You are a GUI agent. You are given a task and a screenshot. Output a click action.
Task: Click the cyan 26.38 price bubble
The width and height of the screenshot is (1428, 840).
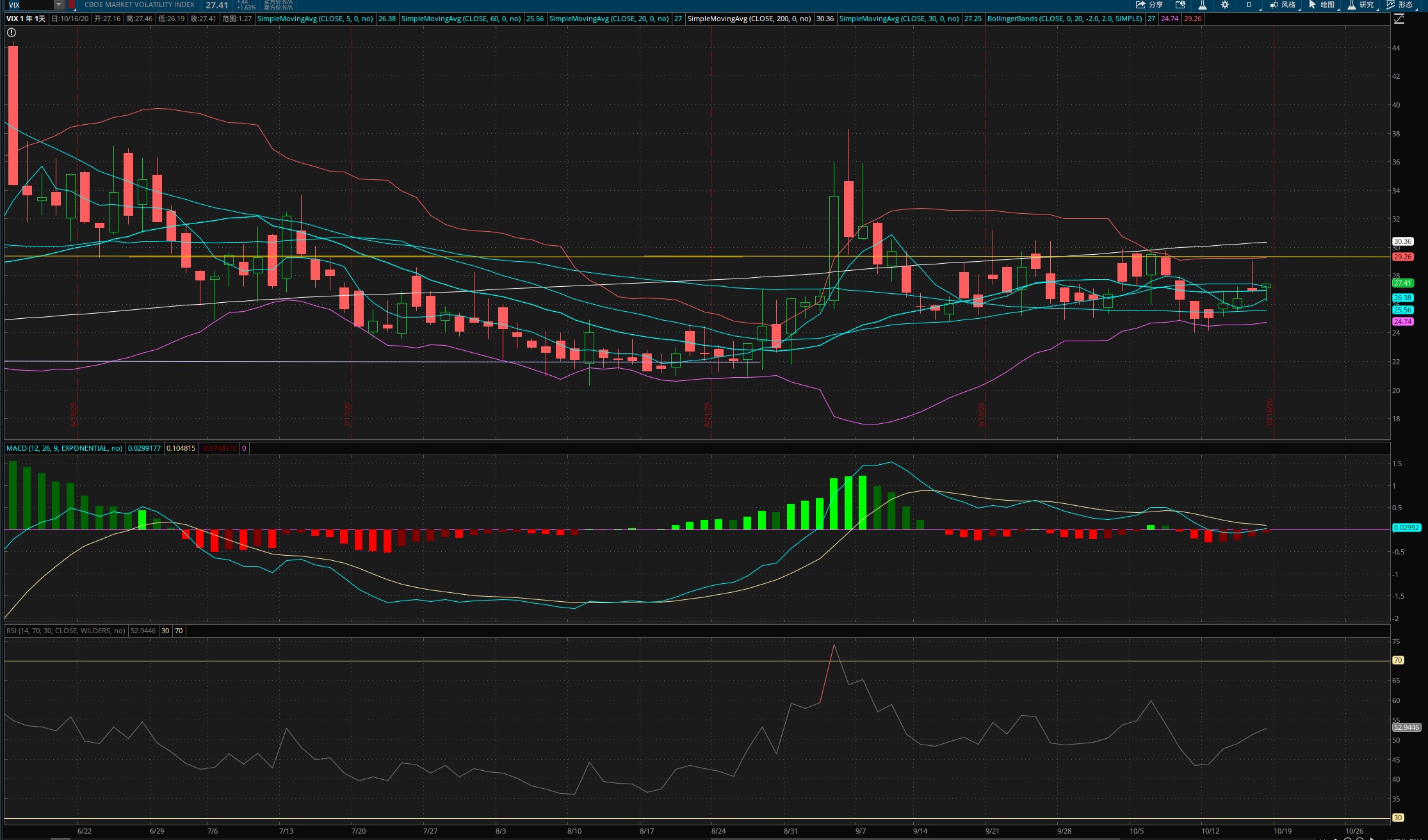coord(1402,298)
